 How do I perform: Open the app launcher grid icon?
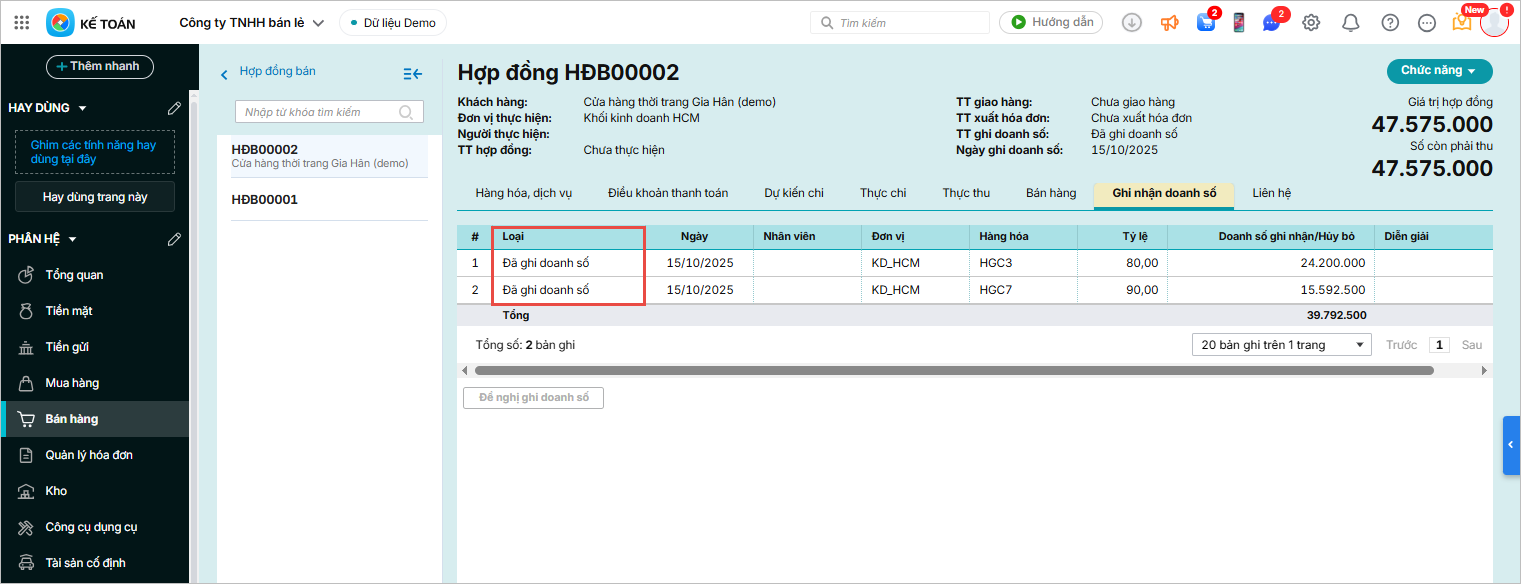pos(22,22)
